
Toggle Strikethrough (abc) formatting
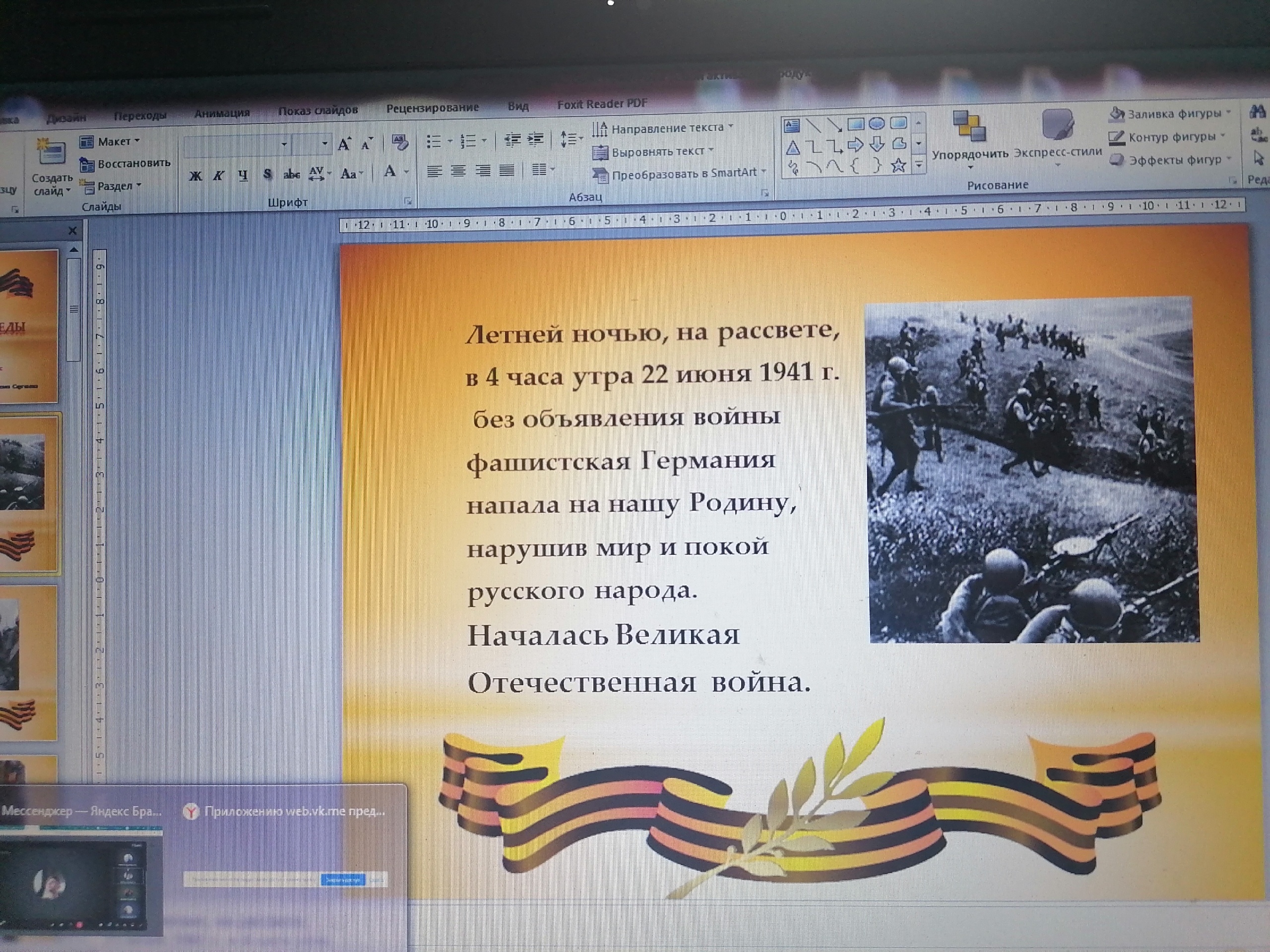(x=292, y=174)
